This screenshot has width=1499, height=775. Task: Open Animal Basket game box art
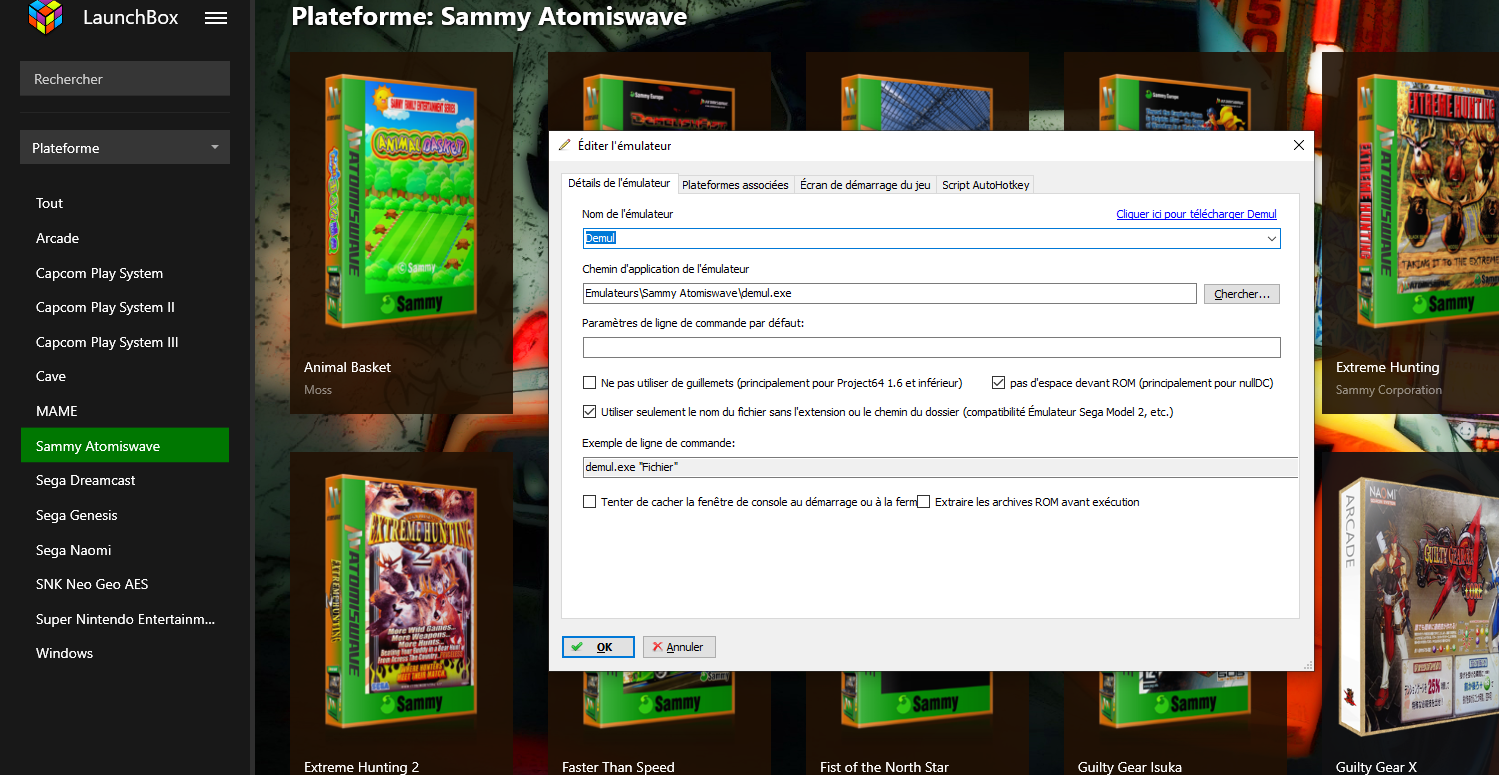(x=399, y=200)
